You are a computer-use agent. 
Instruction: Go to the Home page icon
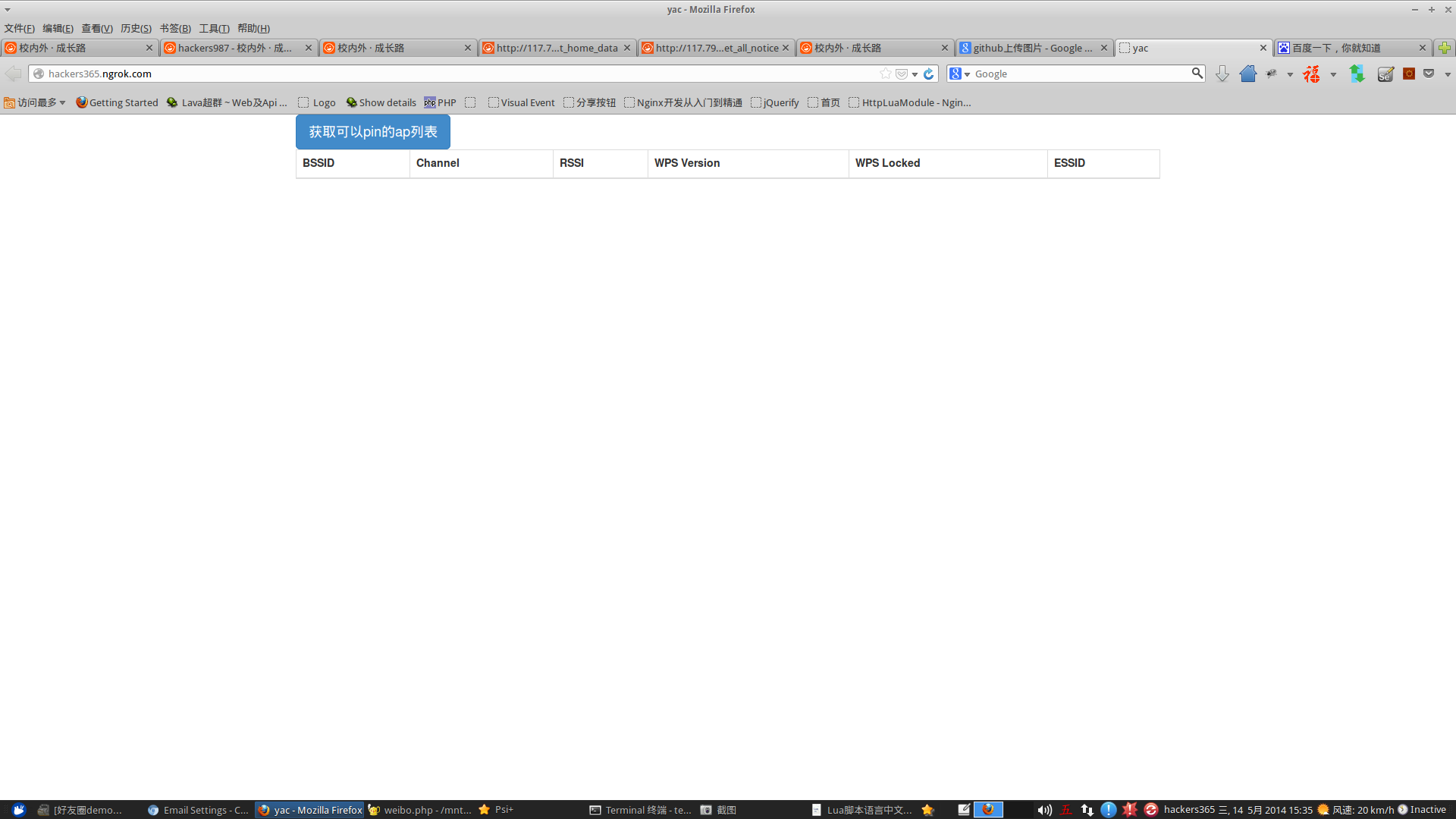coord(1247,74)
